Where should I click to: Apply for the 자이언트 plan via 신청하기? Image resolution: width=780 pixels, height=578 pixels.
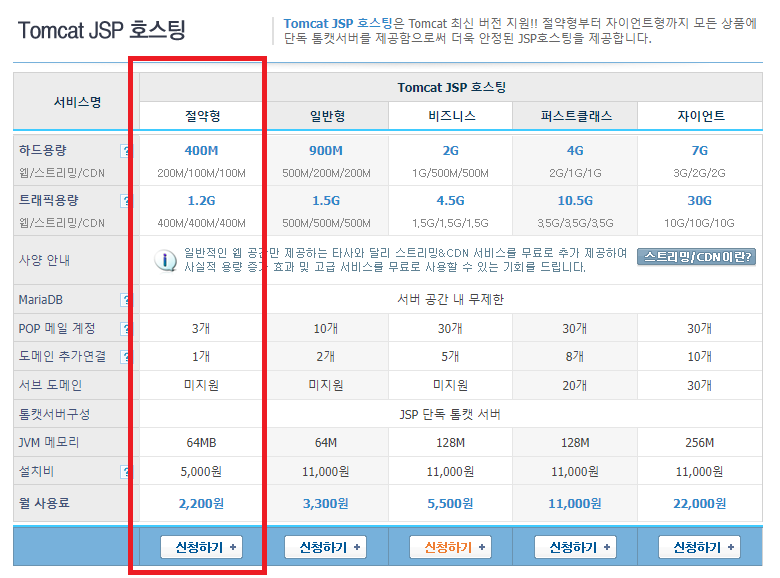[699, 547]
